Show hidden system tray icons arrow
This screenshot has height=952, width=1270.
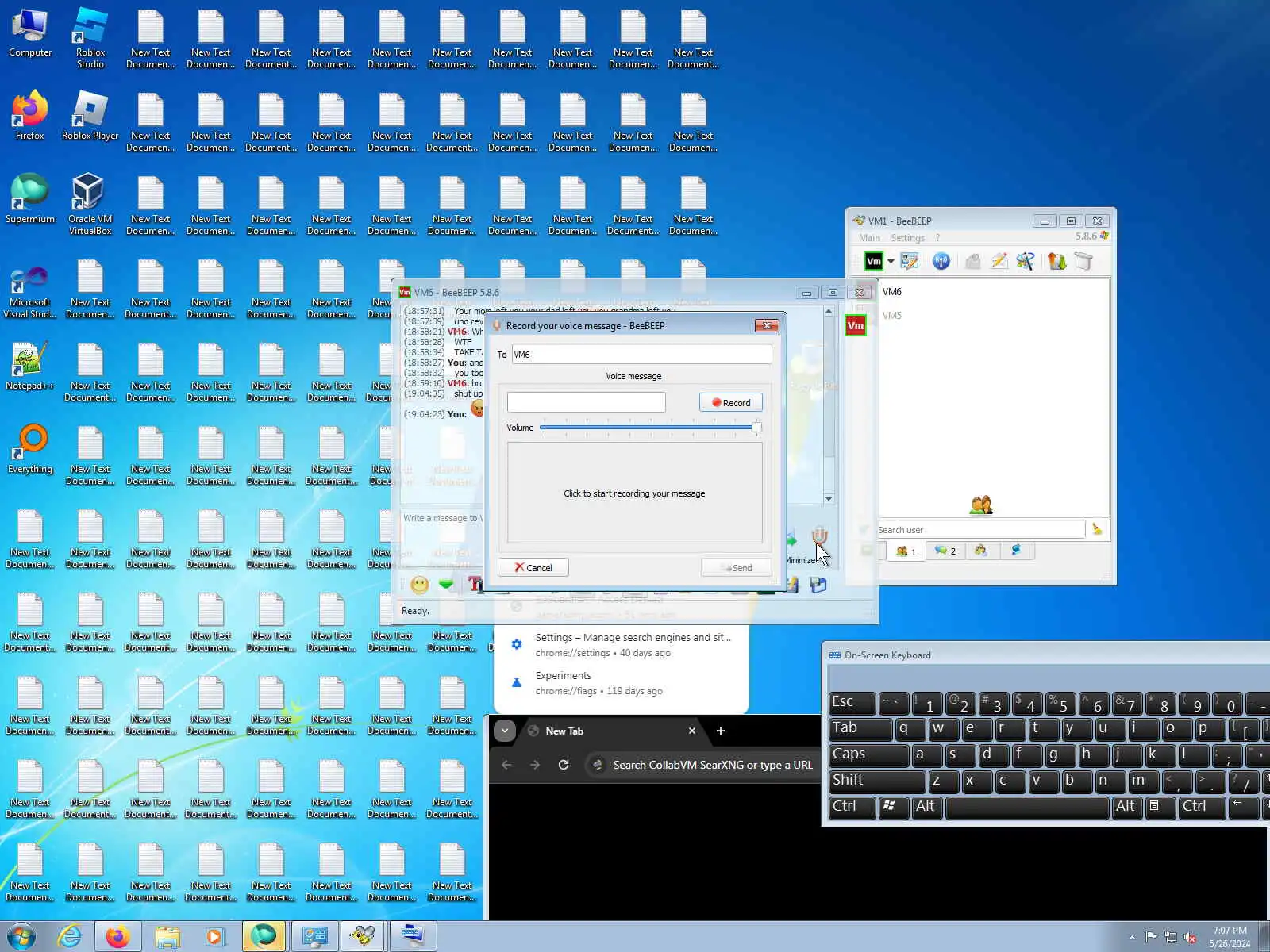(1132, 937)
